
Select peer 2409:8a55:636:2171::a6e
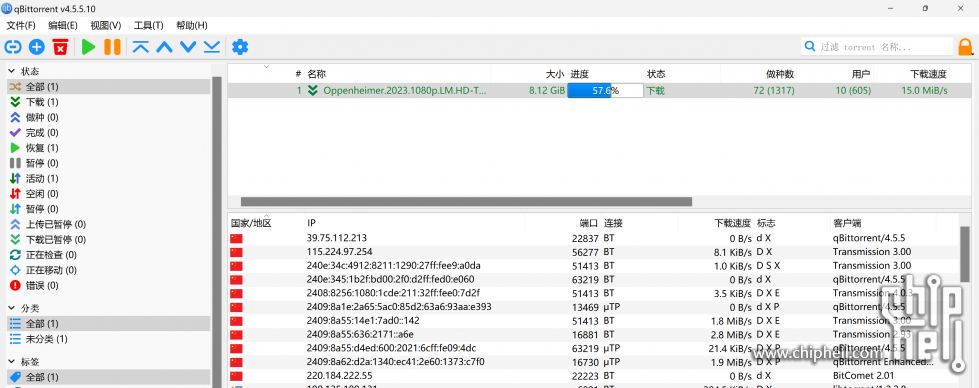coord(593,334)
